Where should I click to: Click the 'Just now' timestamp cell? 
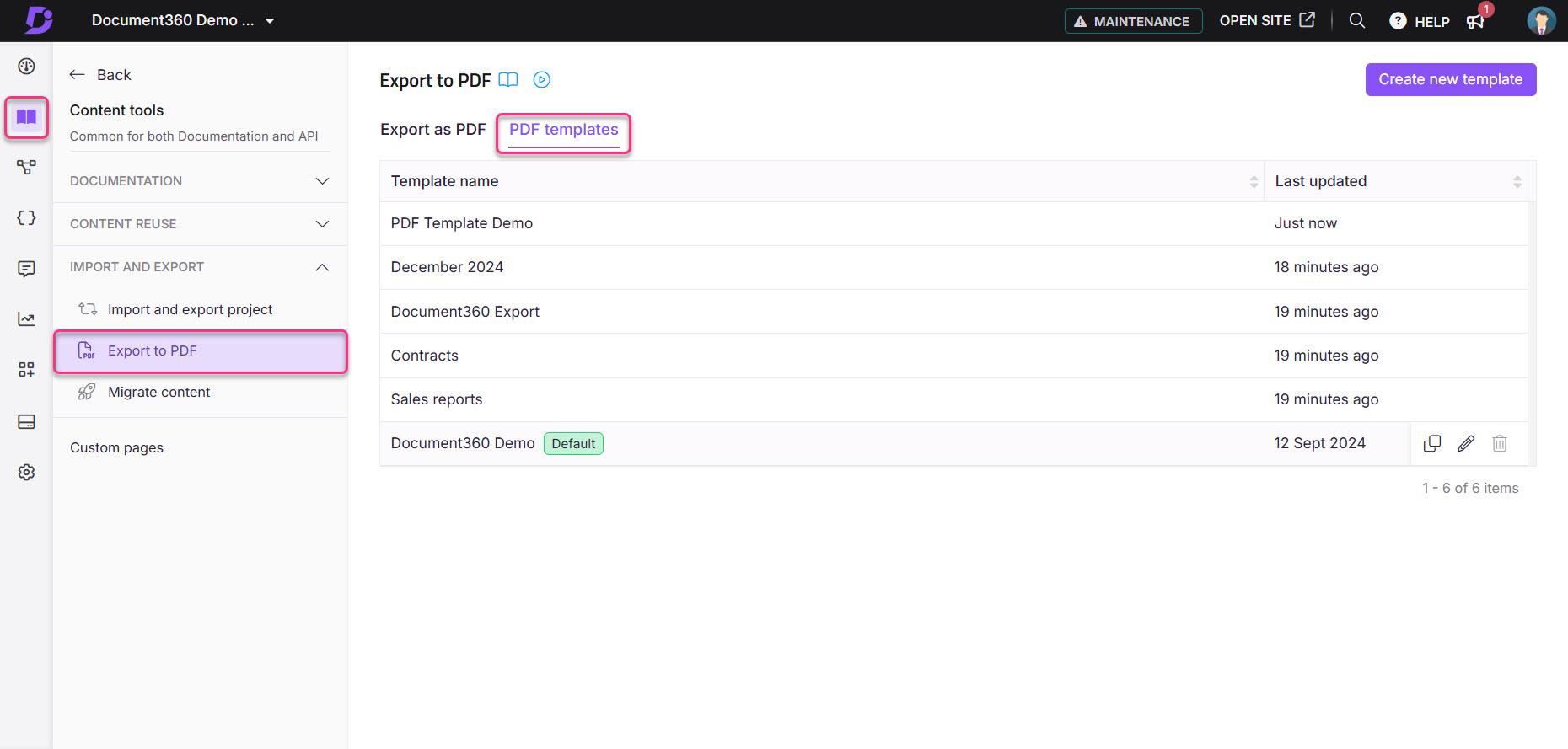1305,223
